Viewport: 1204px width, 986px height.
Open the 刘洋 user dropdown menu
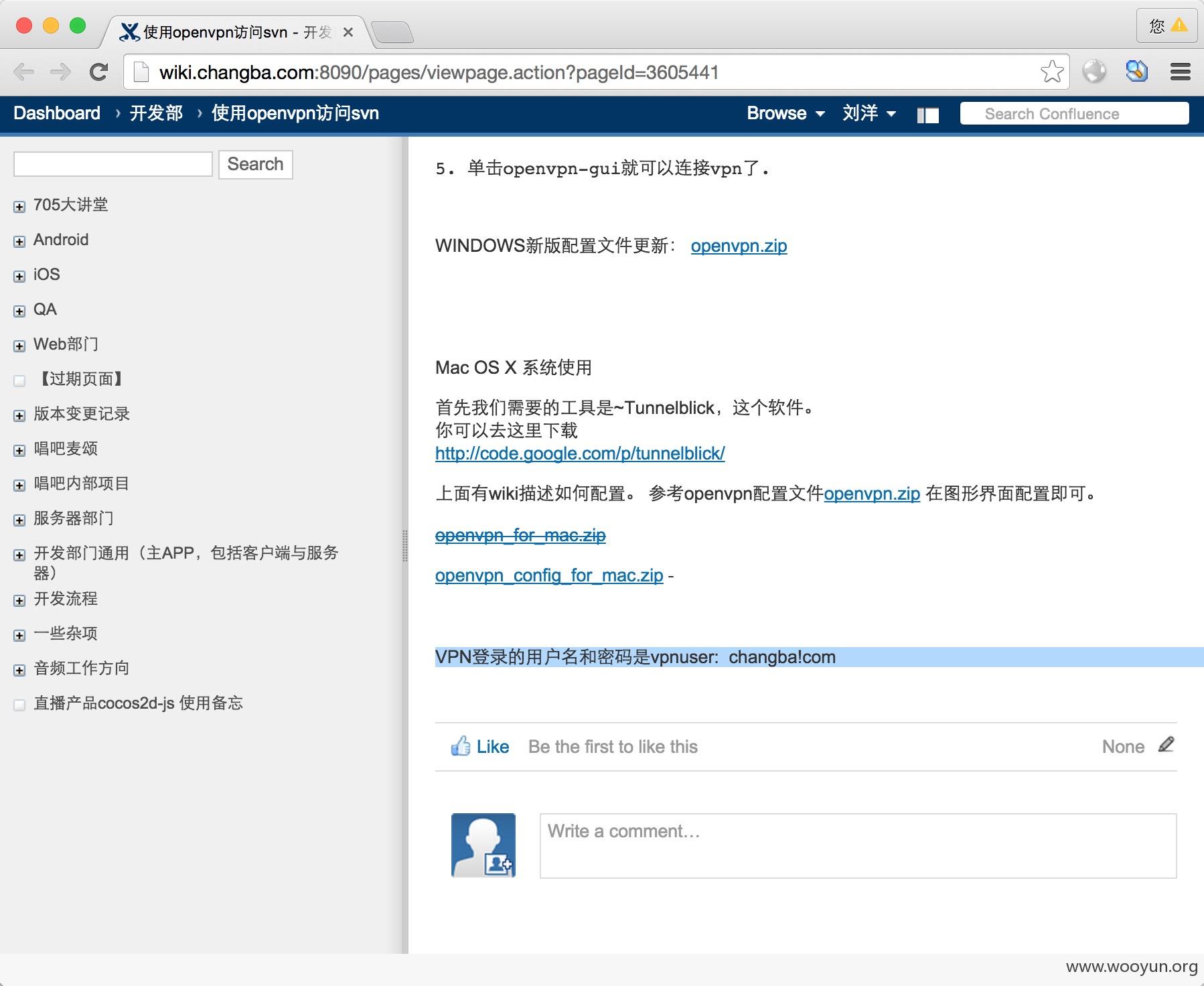[869, 113]
